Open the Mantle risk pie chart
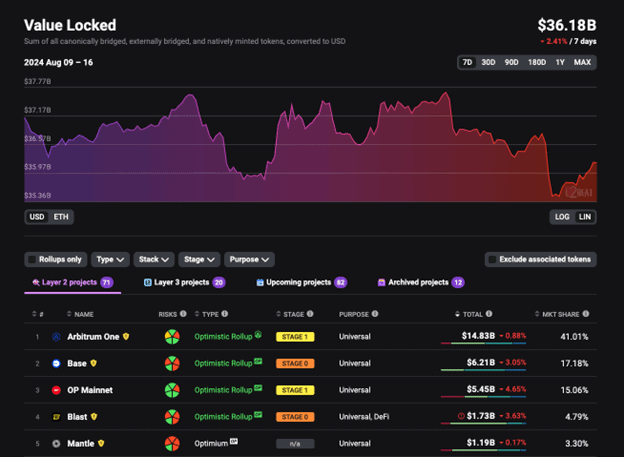 pyautogui.click(x=172, y=443)
